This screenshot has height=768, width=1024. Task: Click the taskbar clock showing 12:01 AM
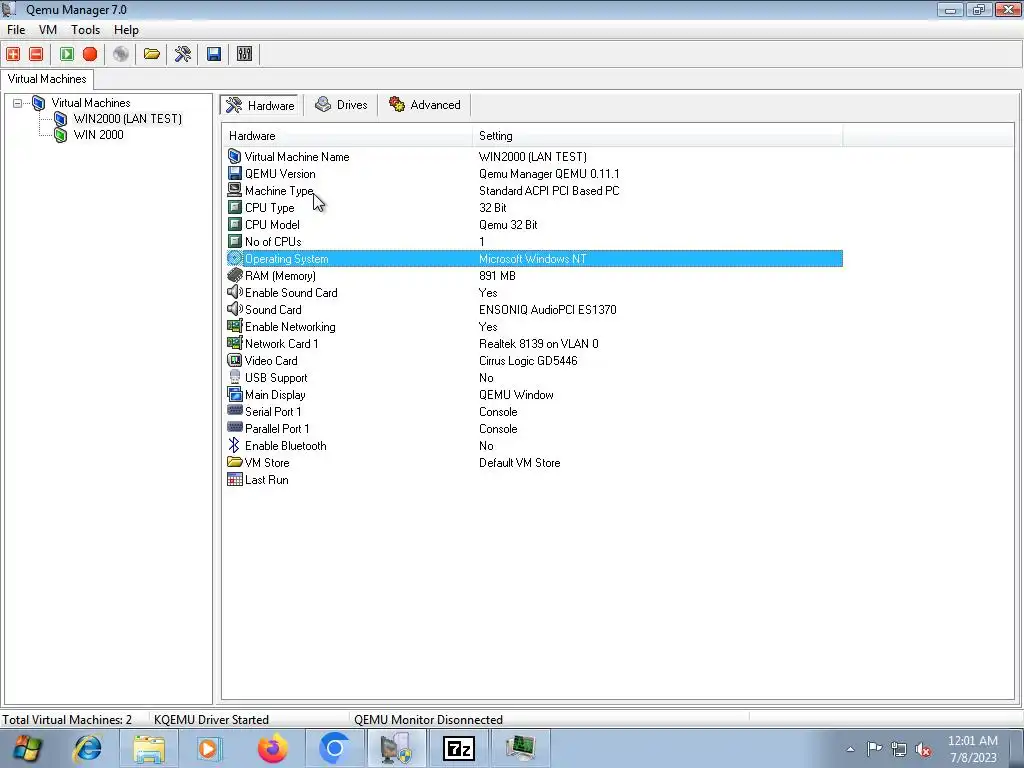[973, 749]
